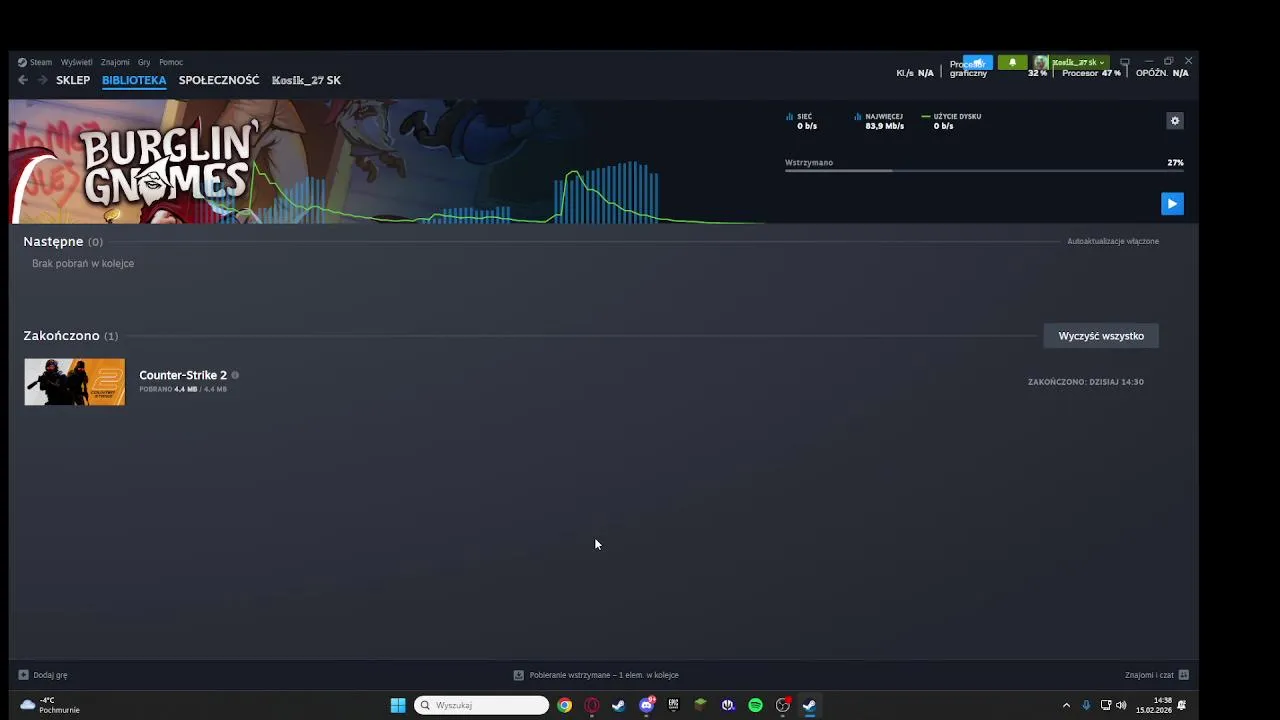The width and height of the screenshot is (1280, 720).
Task: Click the Zakończono section header
Action: tap(71, 336)
